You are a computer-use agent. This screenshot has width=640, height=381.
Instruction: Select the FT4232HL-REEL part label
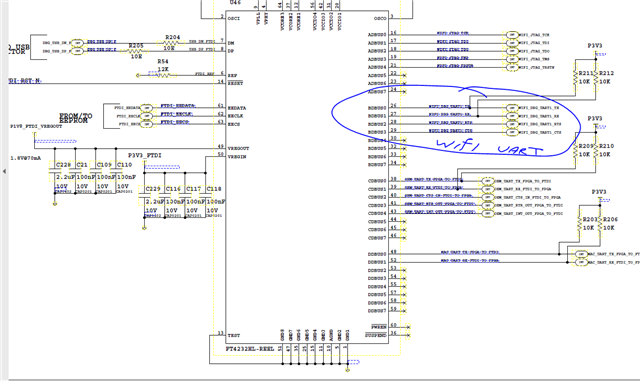pos(250,349)
